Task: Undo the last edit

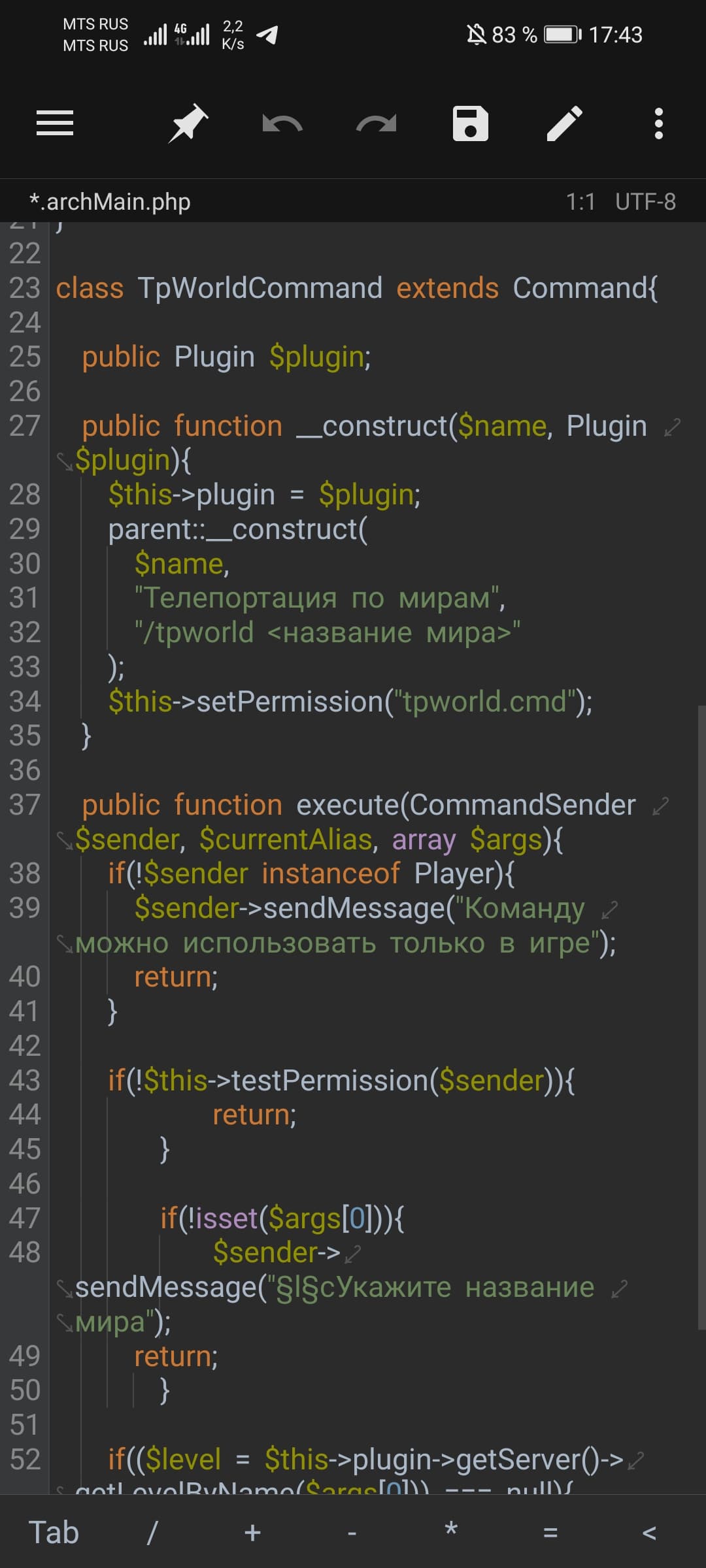Action: [282, 123]
